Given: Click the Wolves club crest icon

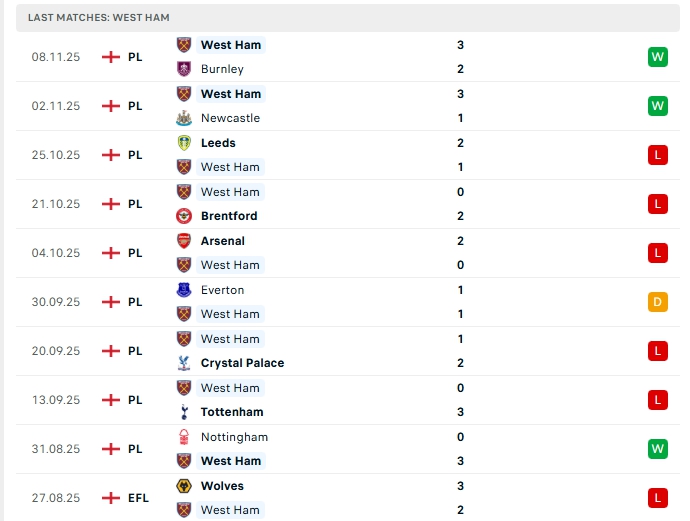Looking at the screenshot, I should click(183, 486).
